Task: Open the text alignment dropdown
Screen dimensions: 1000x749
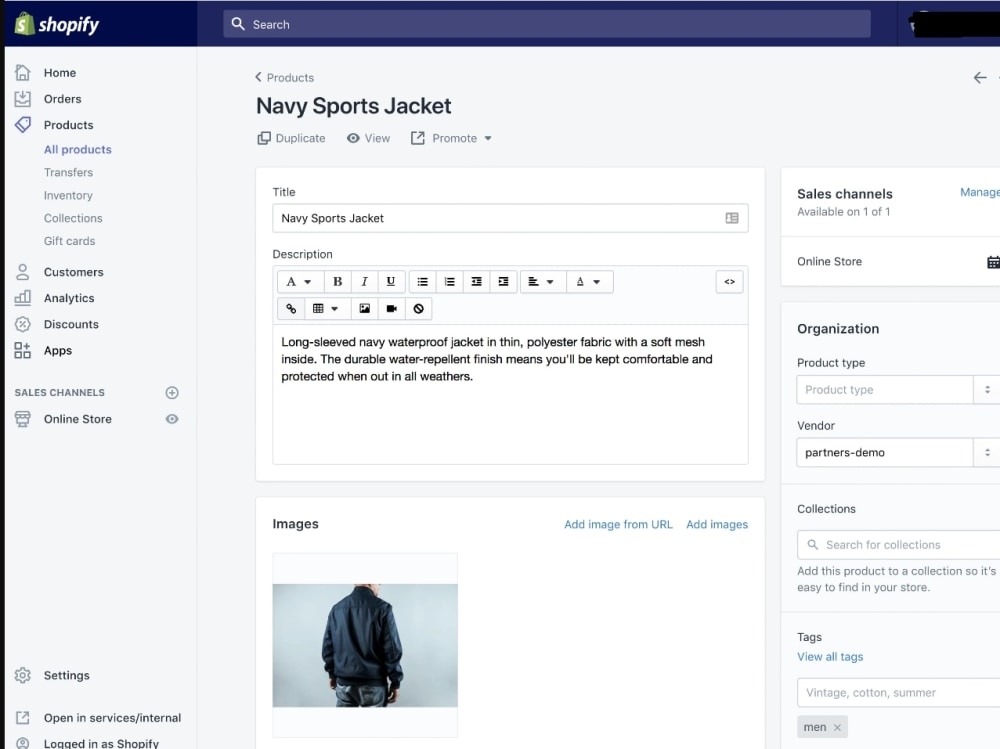Action: (x=541, y=281)
